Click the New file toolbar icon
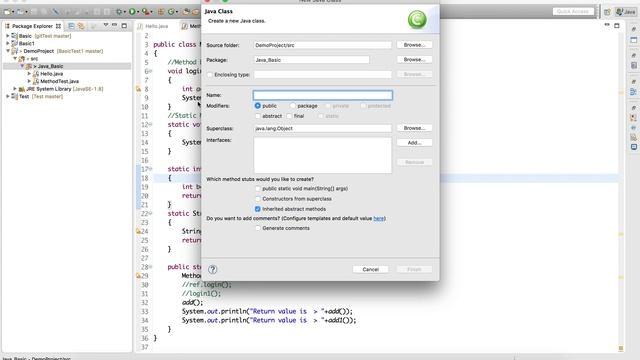 (x=7, y=12)
